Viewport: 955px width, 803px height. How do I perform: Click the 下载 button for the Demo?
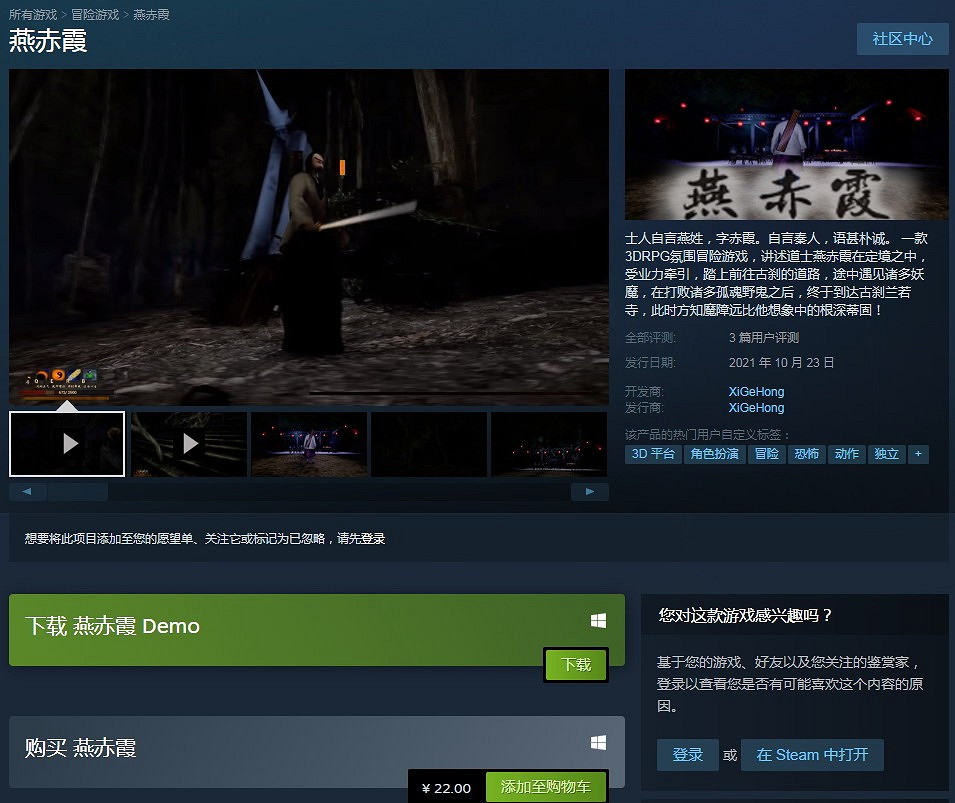coord(576,664)
